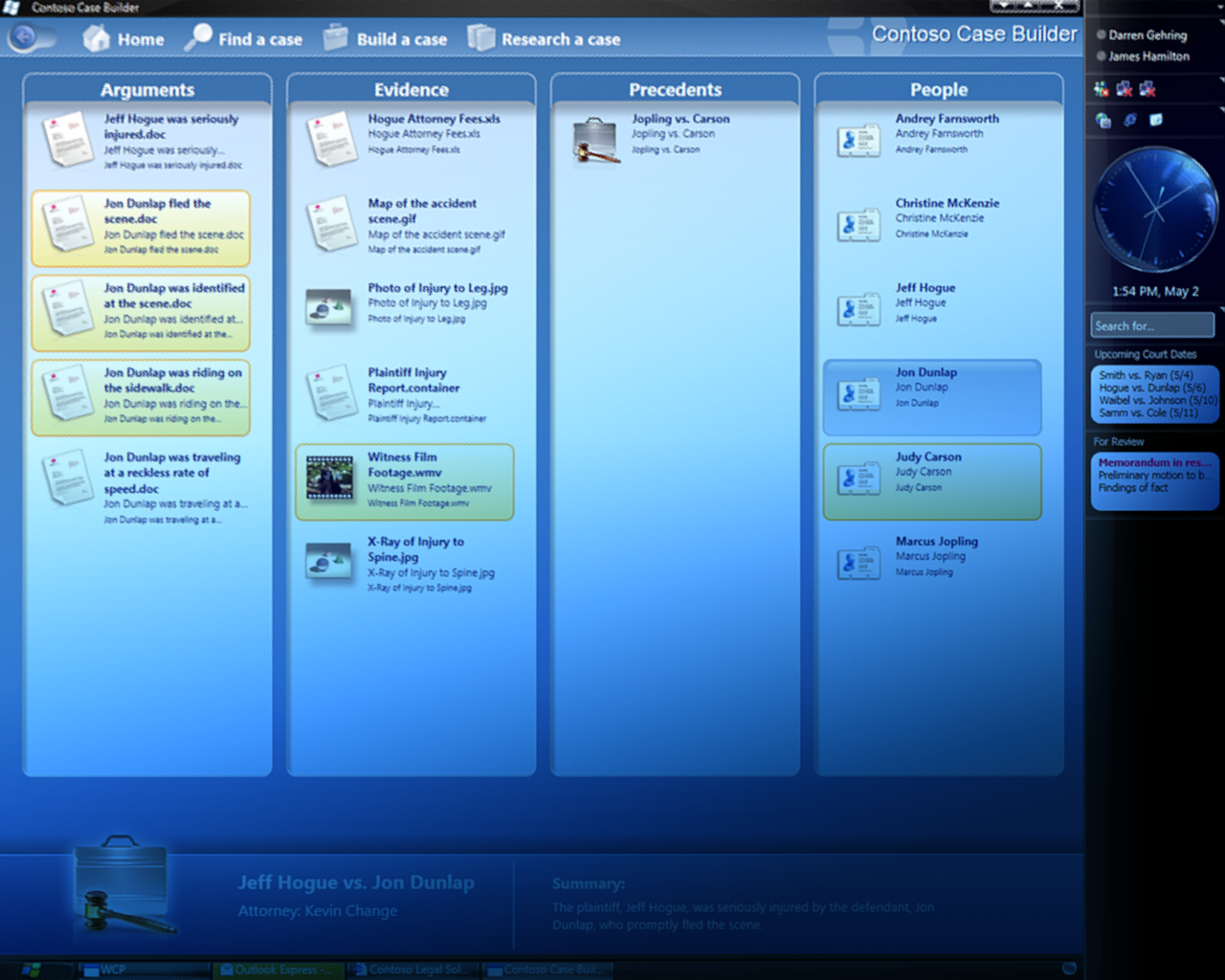This screenshot has width=1225, height=980.
Task: Click the left disconnected-network icon in sidebar
Action: (1125, 89)
